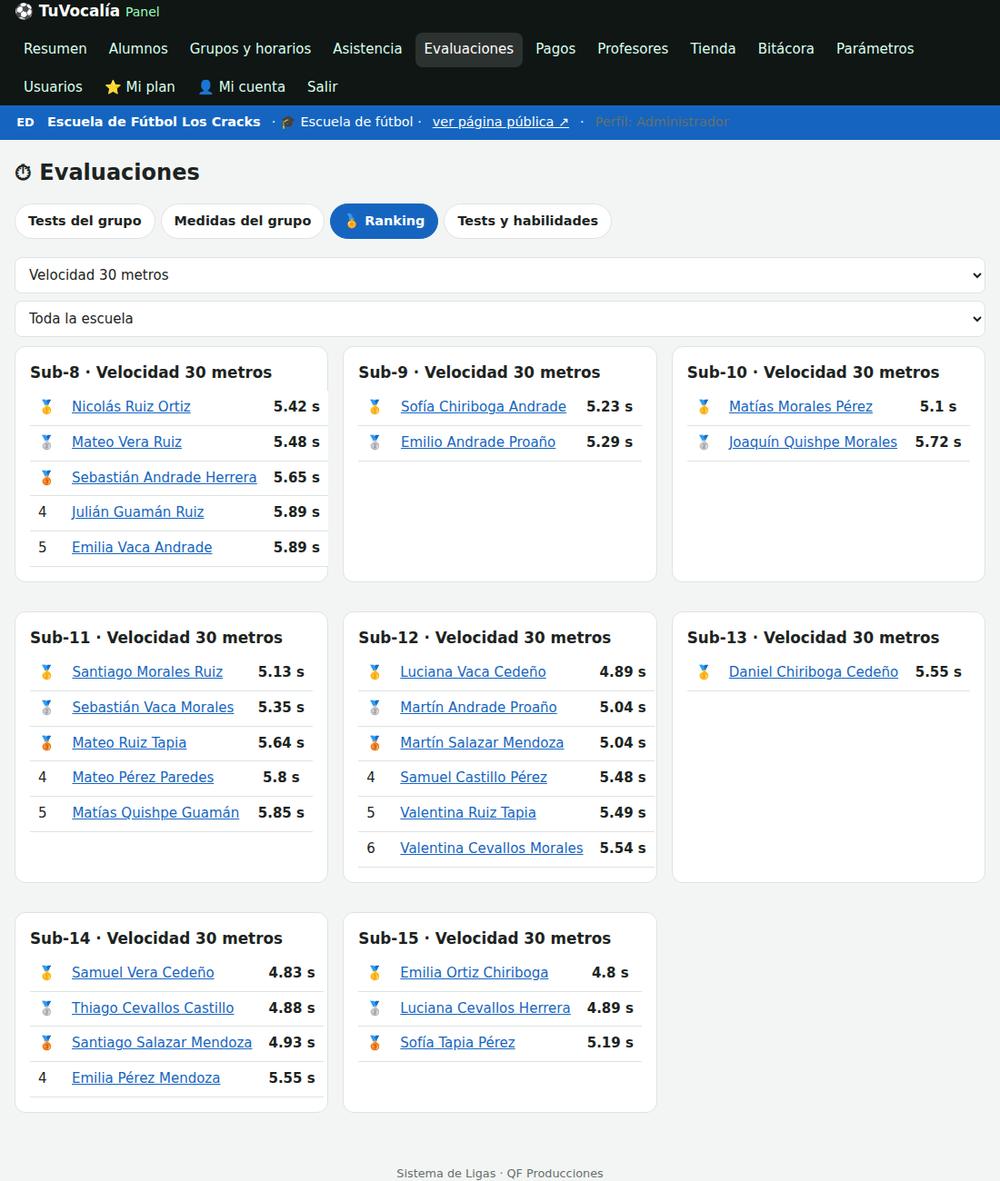Click bronze medal icon for Sofía Tapia Pérez
The height and width of the screenshot is (1181, 1000).
375,1043
